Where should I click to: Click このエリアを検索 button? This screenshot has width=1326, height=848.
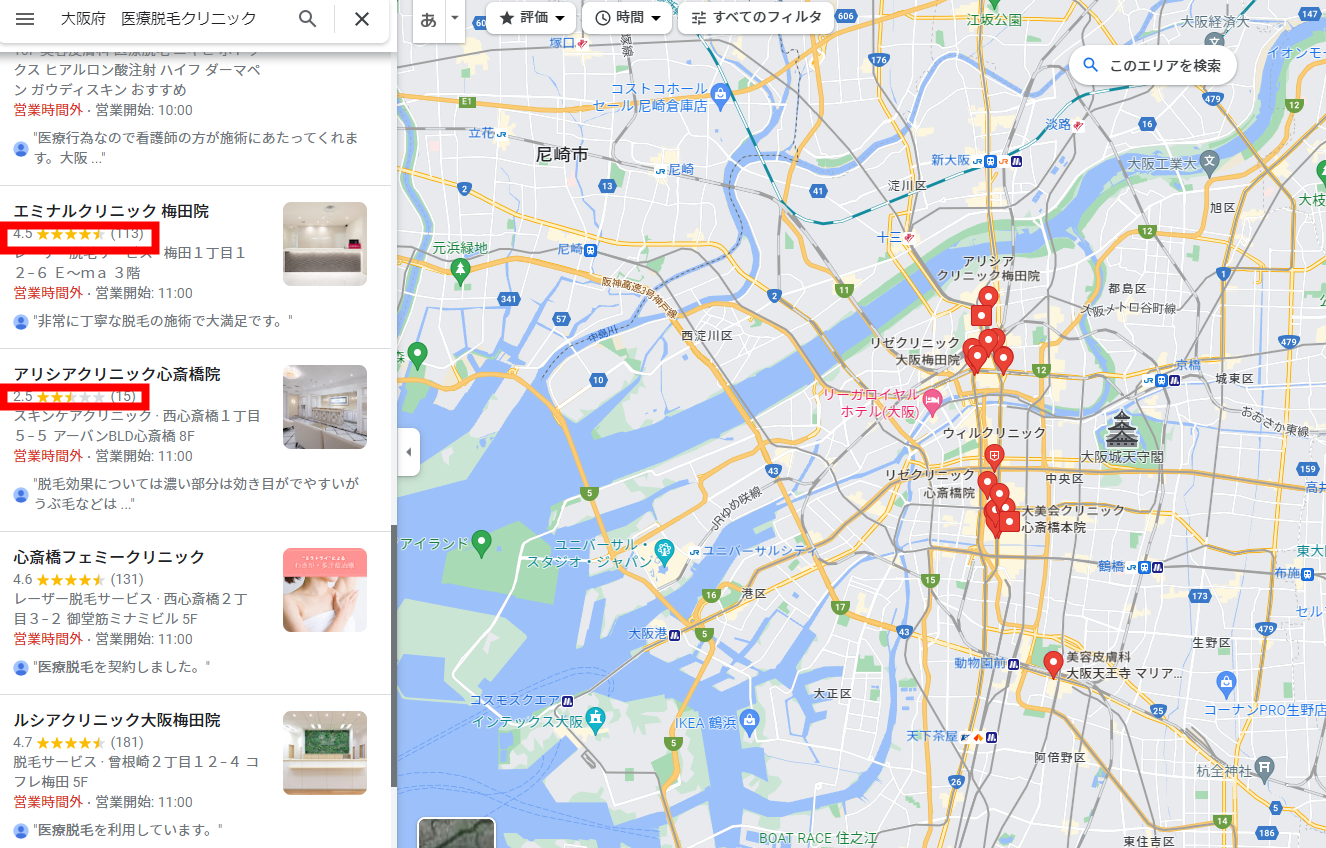click(x=1152, y=65)
